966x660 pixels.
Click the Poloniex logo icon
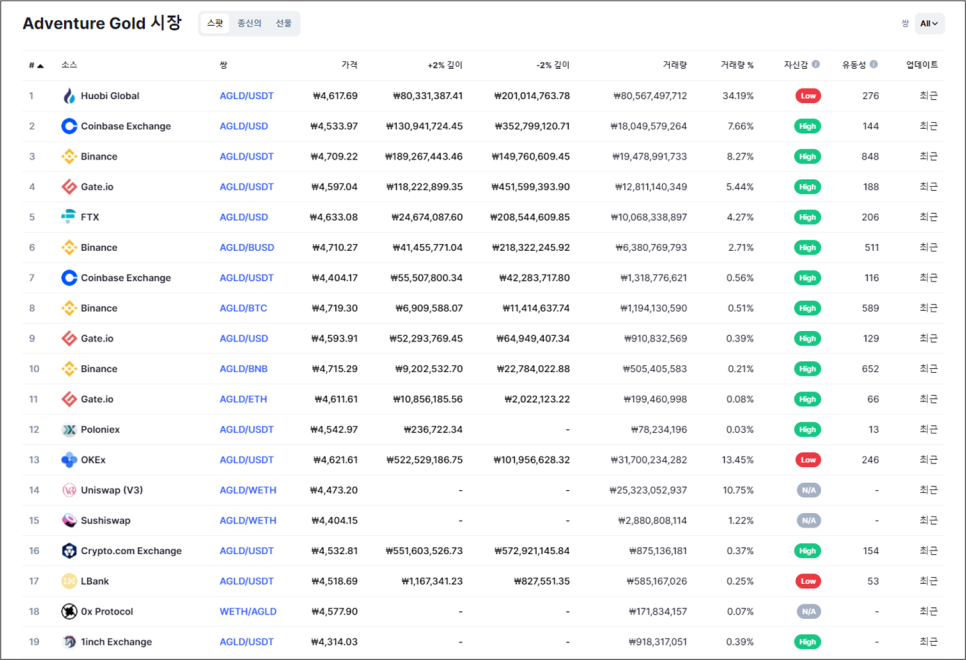click(x=69, y=430)
